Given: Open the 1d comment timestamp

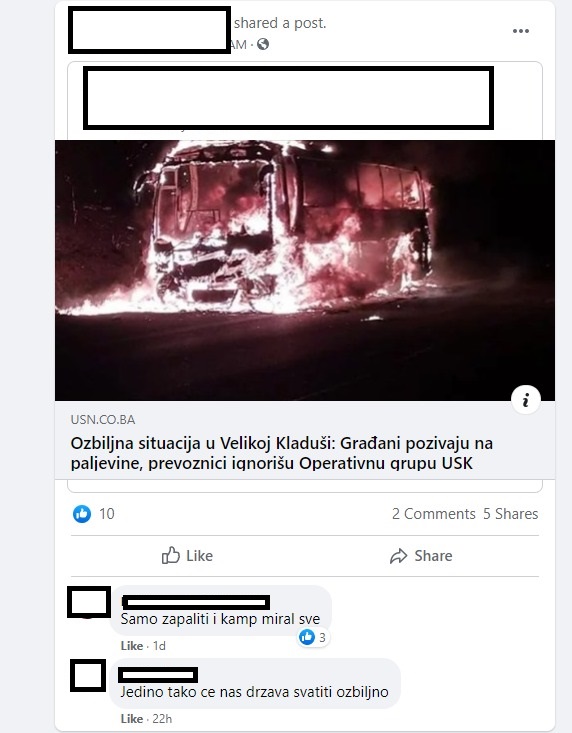Looking at the screenshot, I should click(x=159, y=646).
